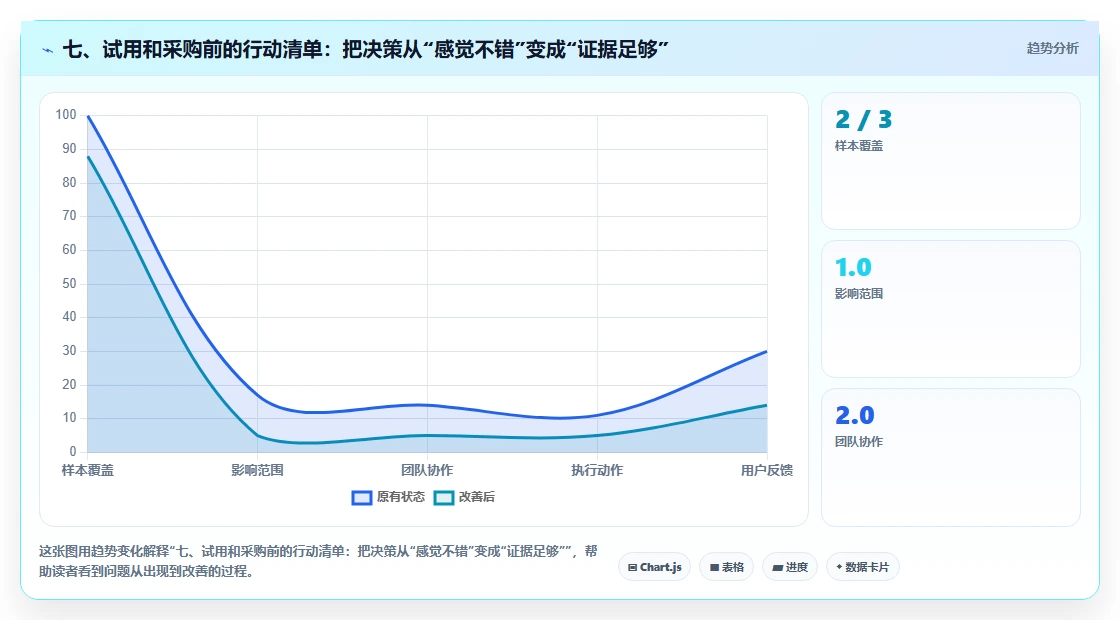Select the 数据卡片 tag pill
This screenshot has width=1120, height=620.
(863, 567)
